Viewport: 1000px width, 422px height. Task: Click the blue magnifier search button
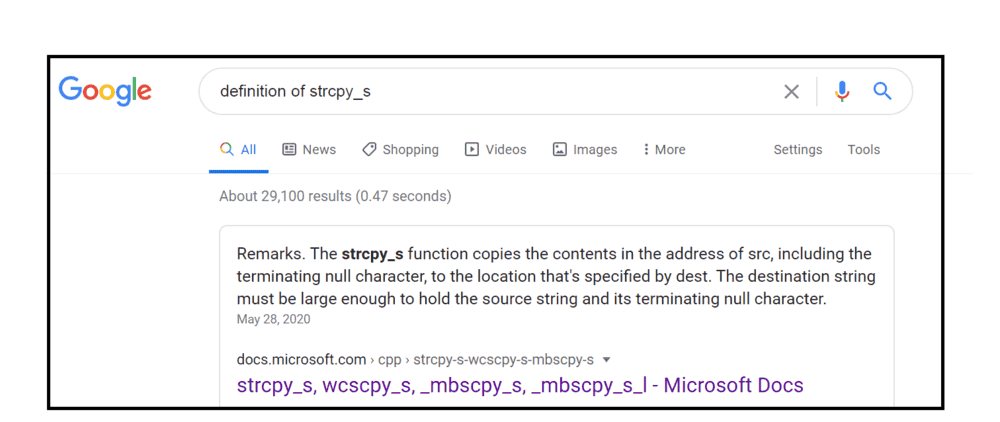[882, 92]
